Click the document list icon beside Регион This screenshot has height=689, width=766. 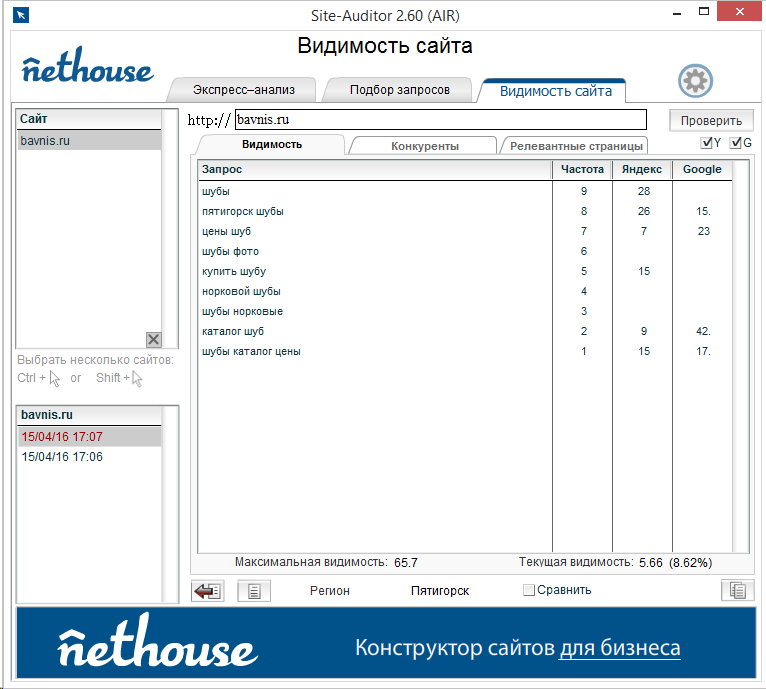tap(254, 591)
